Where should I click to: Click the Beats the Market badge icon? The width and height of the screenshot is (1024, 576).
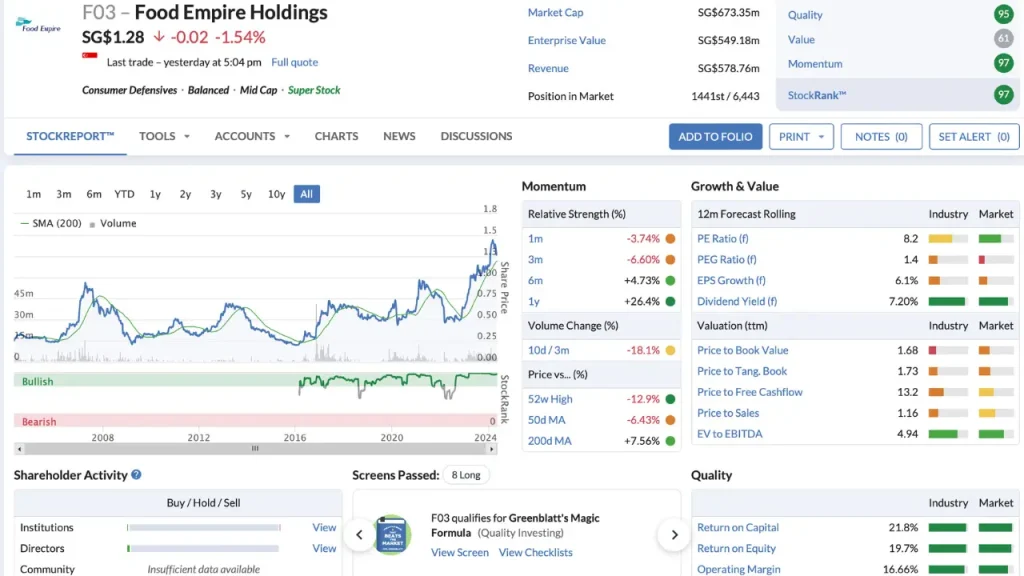coord(392,535)
